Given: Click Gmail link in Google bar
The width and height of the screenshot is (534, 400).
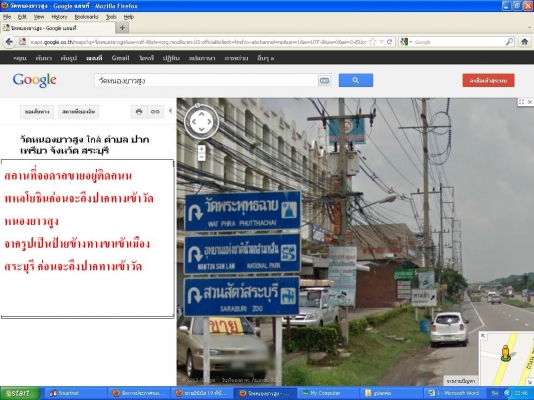Looking at the screenshot, I should 121,58.
